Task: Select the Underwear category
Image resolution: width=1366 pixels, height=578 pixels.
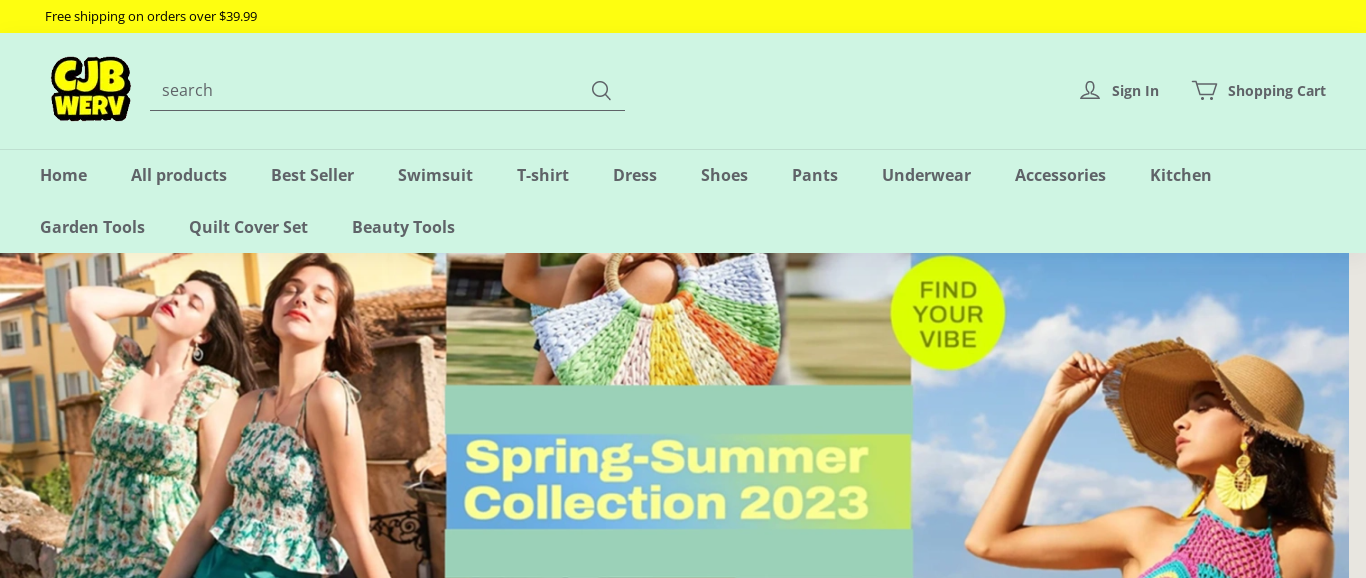Action: (x=926, y=175)
